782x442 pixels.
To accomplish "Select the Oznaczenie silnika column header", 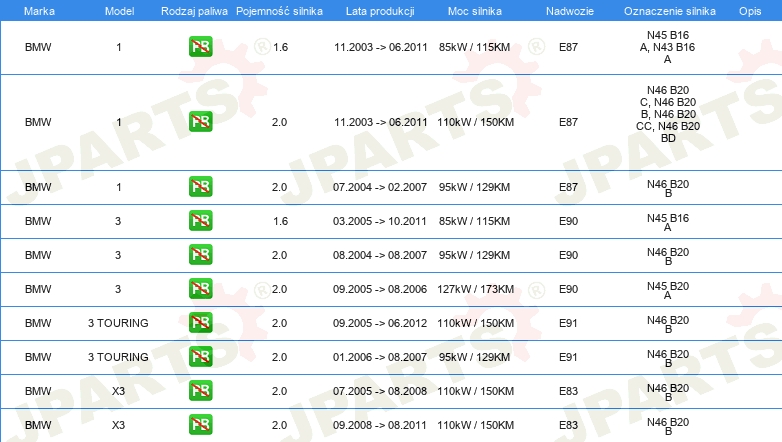I will (x=669, y=11).
